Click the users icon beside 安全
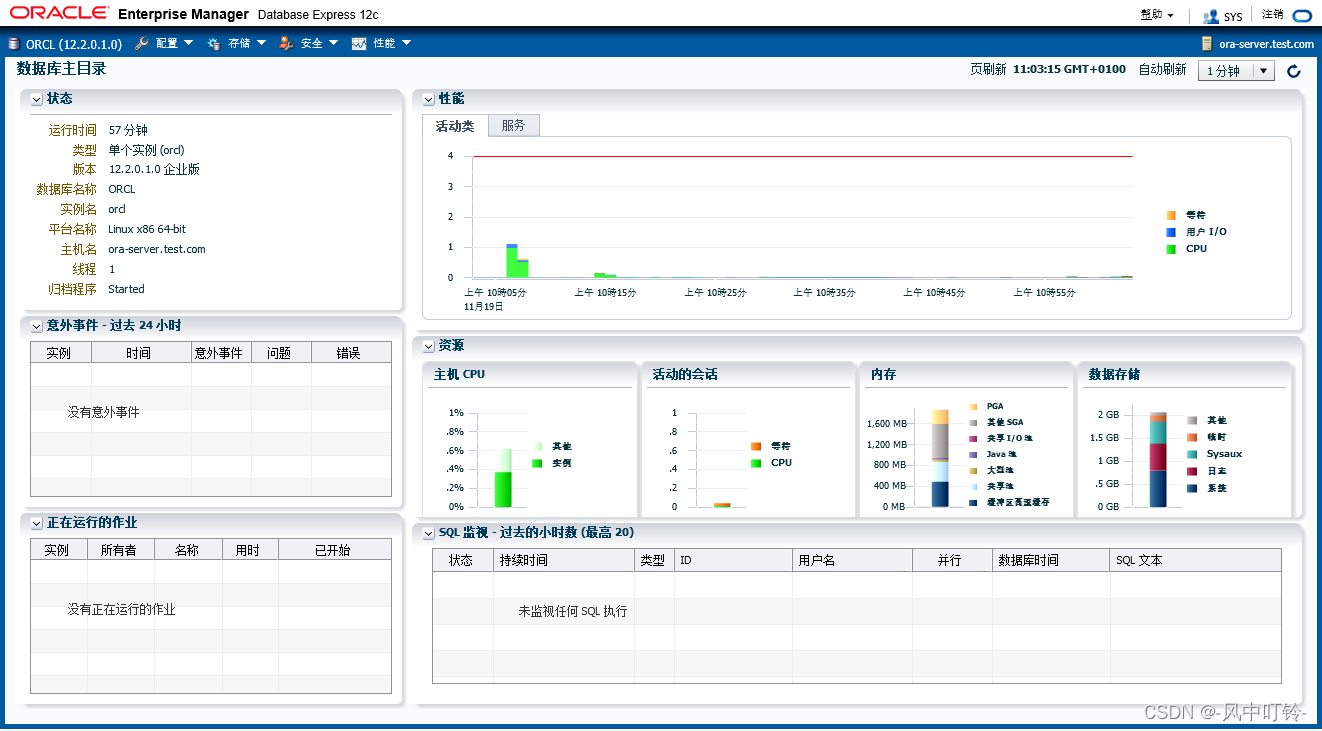 pyautogui.click(x=286, y=44)
